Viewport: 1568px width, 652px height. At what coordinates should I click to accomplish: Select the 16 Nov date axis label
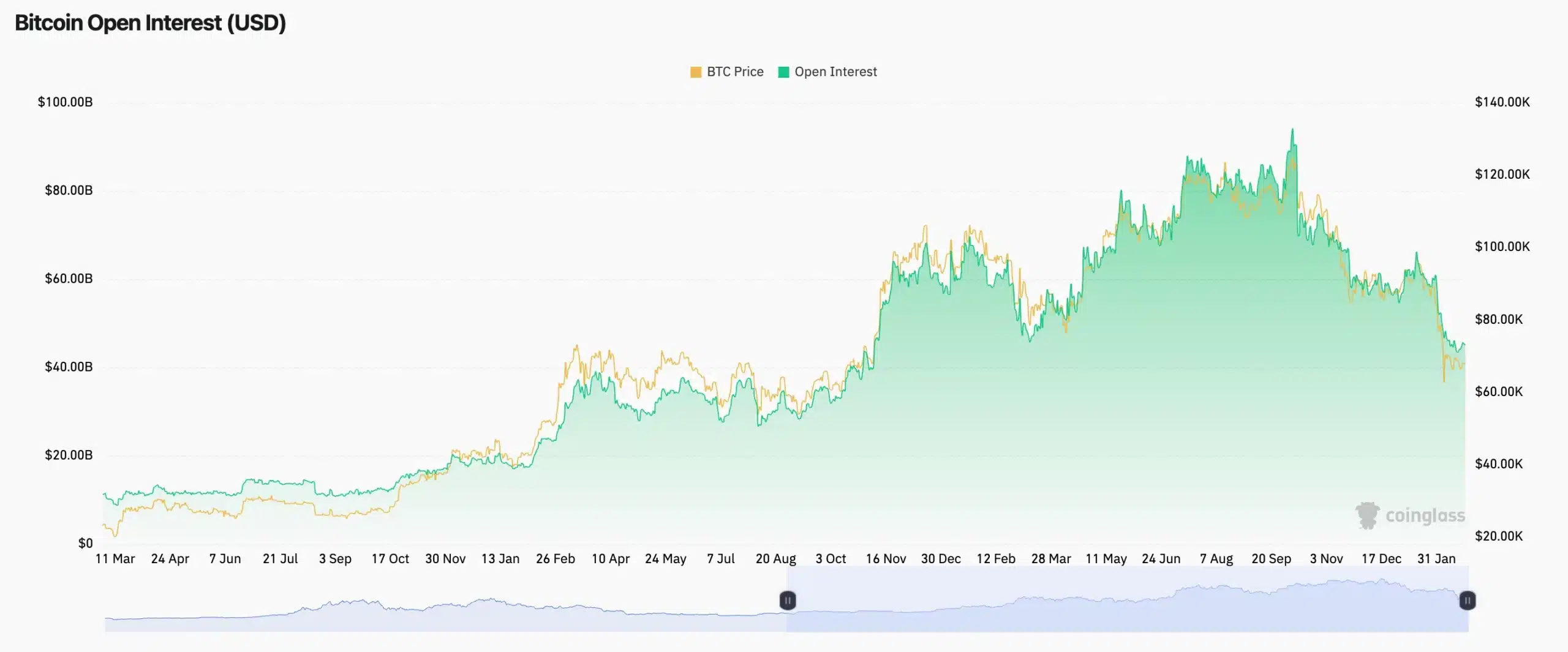click(886, 558)
